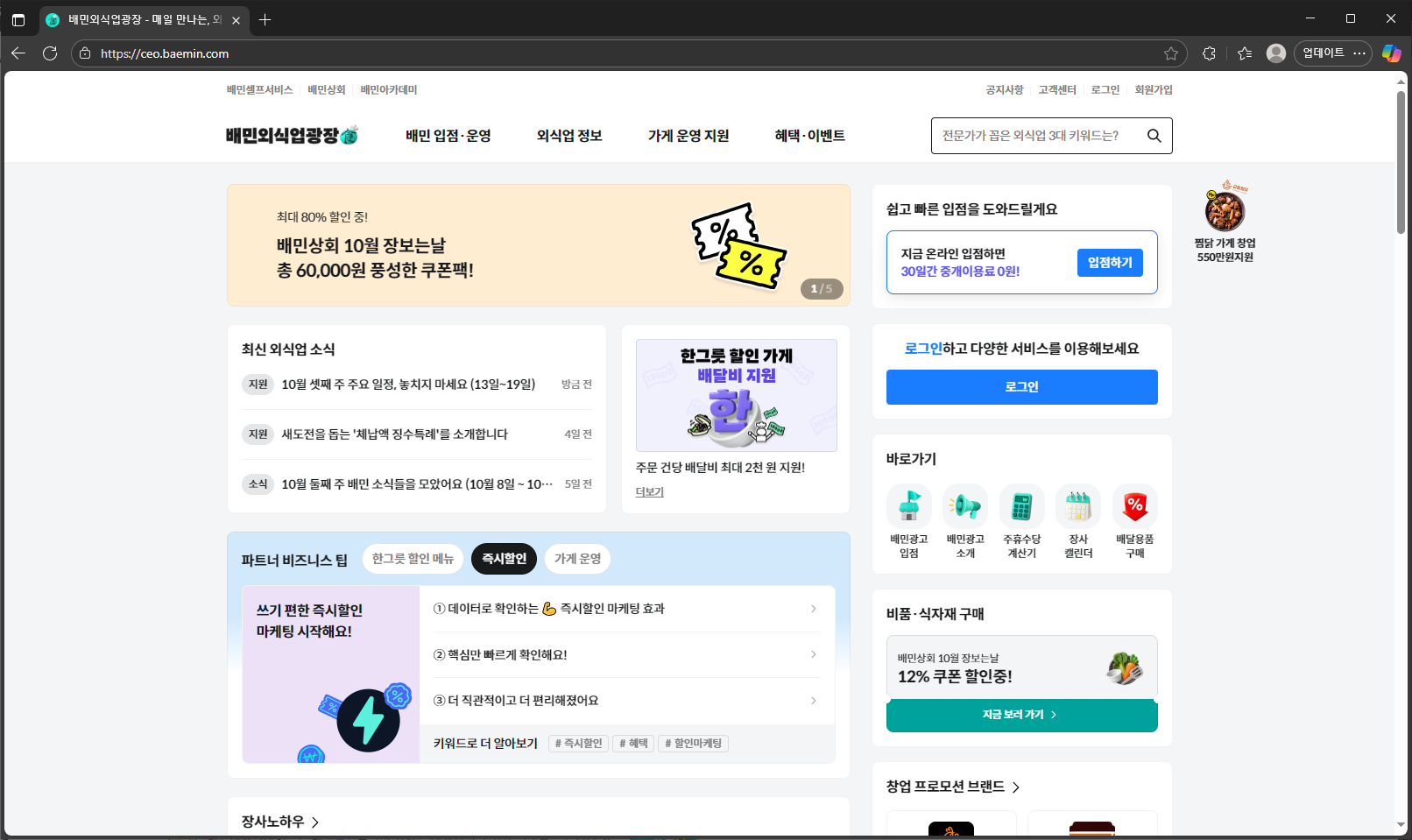1412x840 pixels.
Task: Expand the 장사노하우 section arrow
Action: [315, 822]
